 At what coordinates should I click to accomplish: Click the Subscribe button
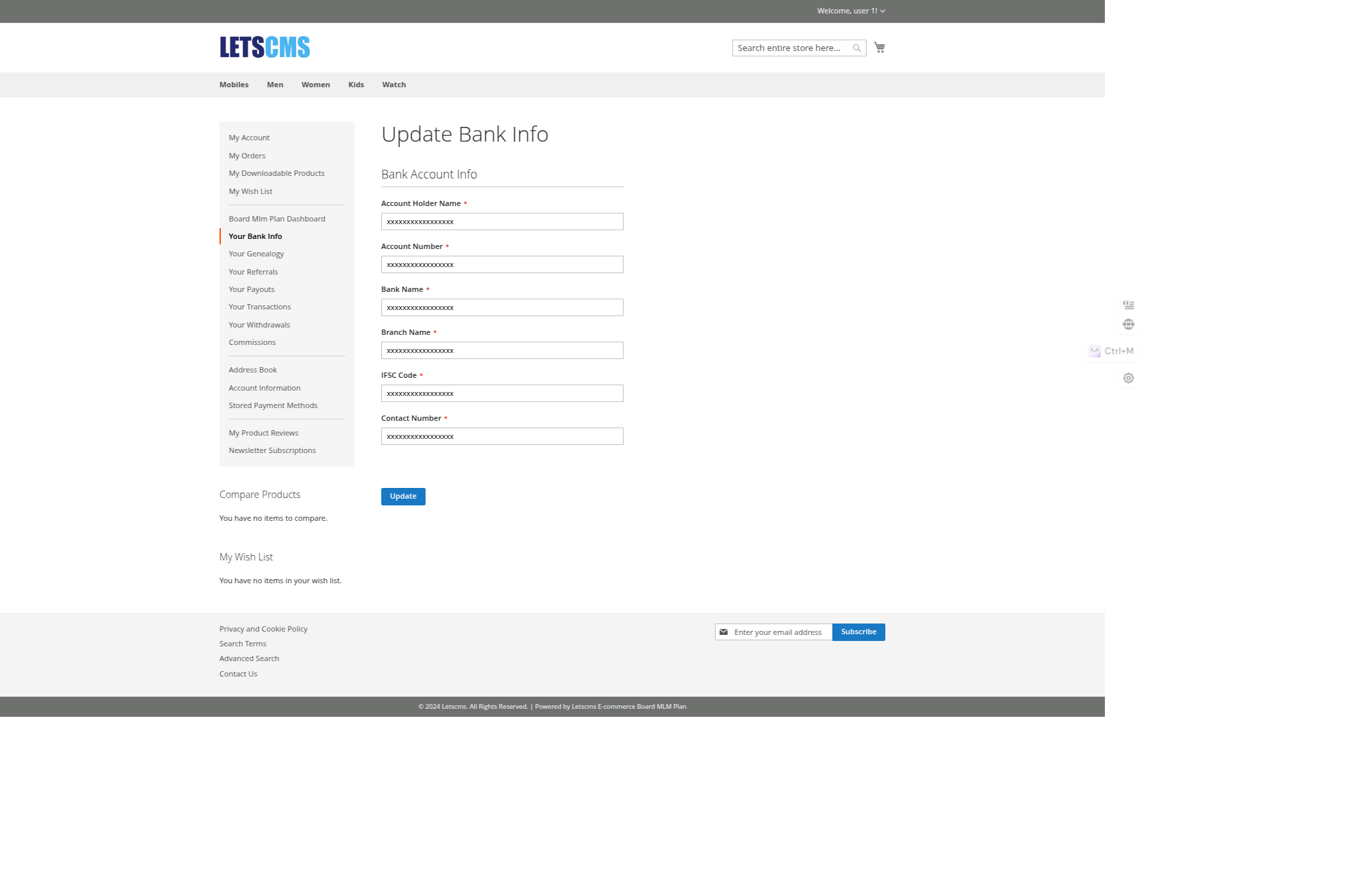pyautogui.click(x=858, y=632)
